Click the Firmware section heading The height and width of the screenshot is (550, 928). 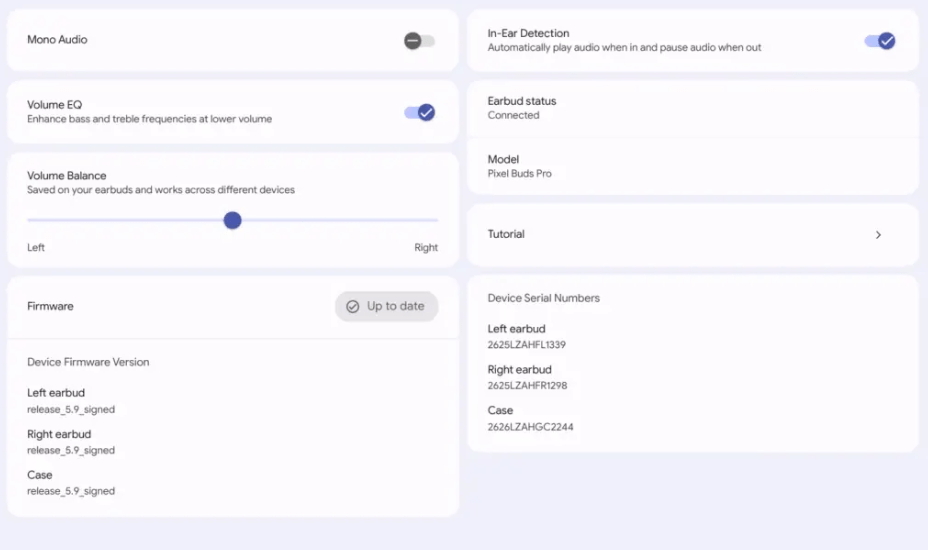pyautogui.click(x=50, y=306)
